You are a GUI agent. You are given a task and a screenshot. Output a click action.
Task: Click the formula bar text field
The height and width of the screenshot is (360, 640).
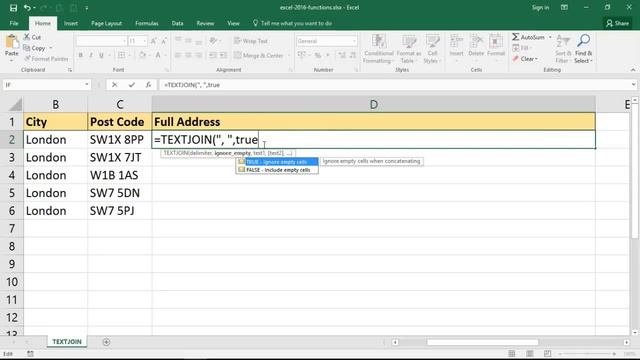[x=394, y=85]
